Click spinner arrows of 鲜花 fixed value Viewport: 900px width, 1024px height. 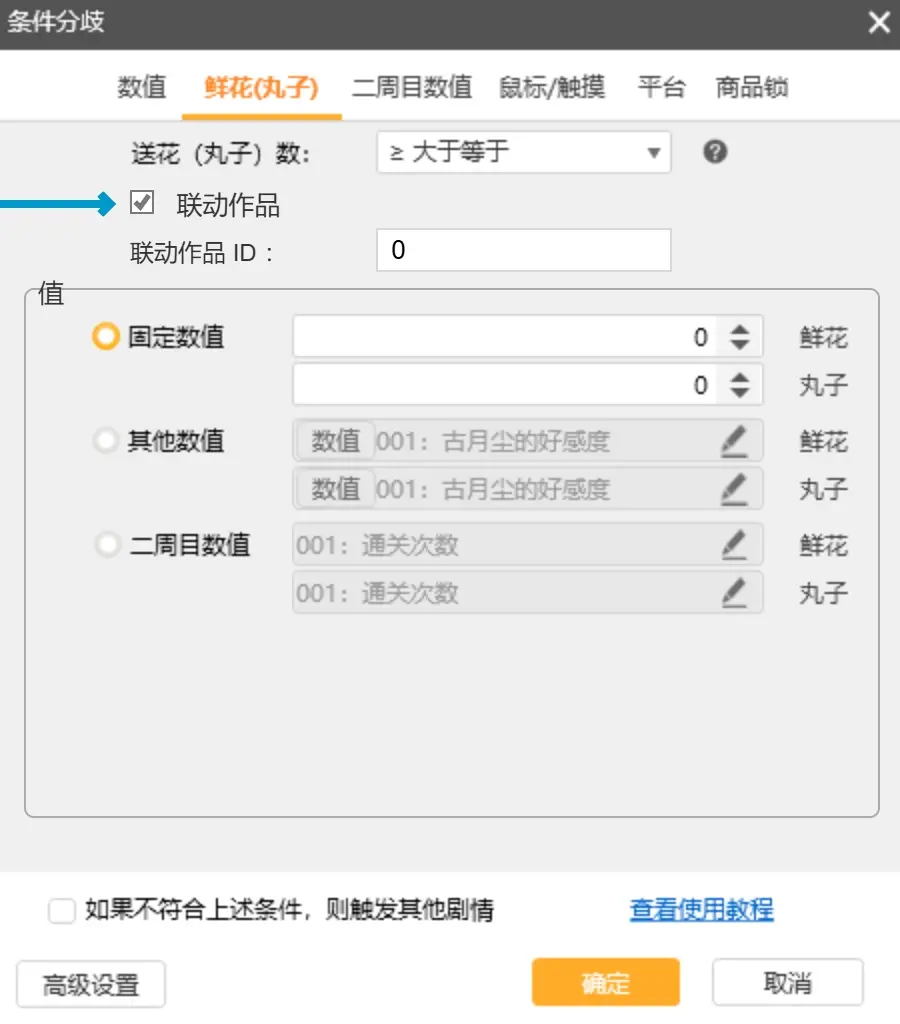tap(739, 337)
